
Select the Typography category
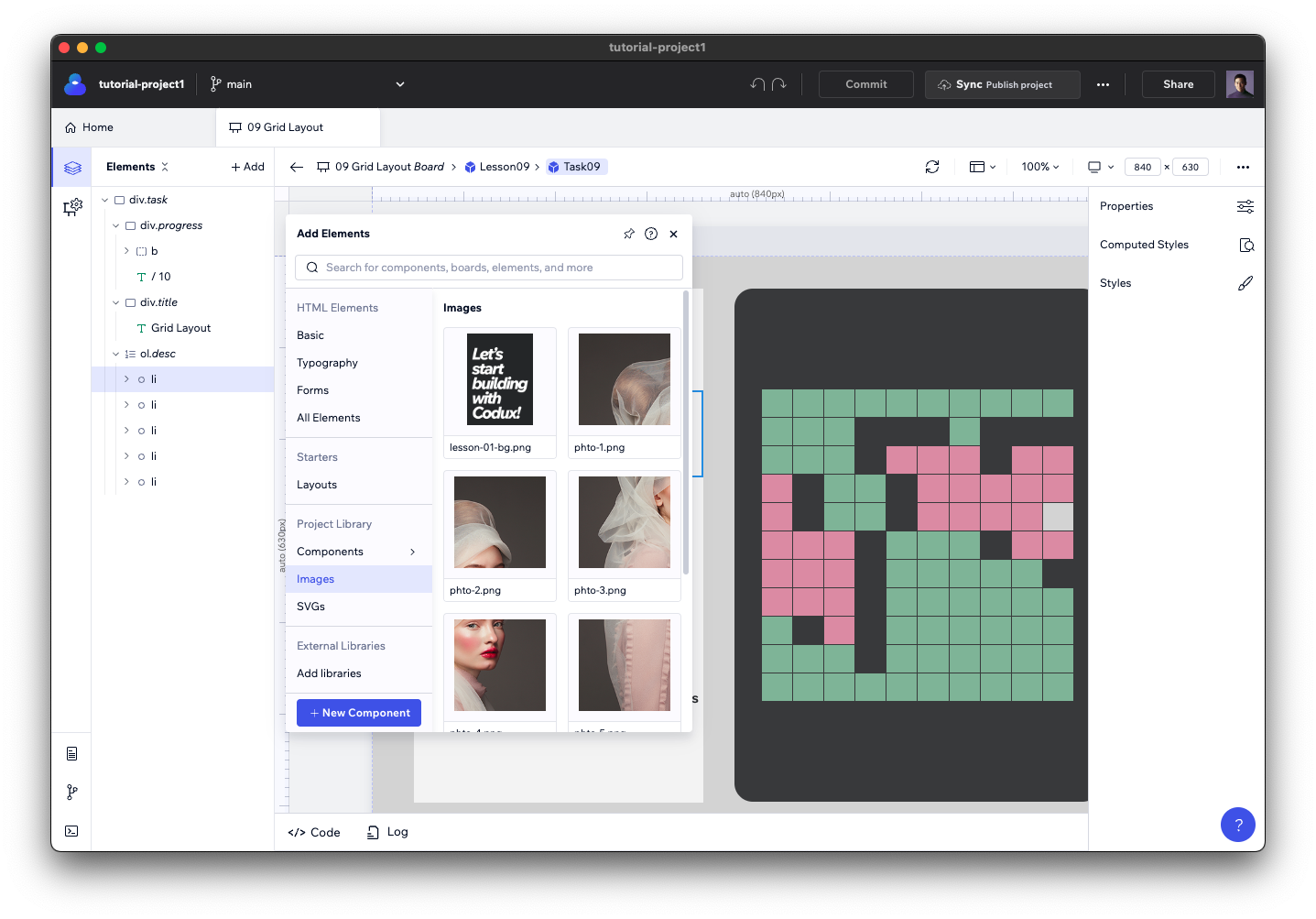[x=359, y=363]
